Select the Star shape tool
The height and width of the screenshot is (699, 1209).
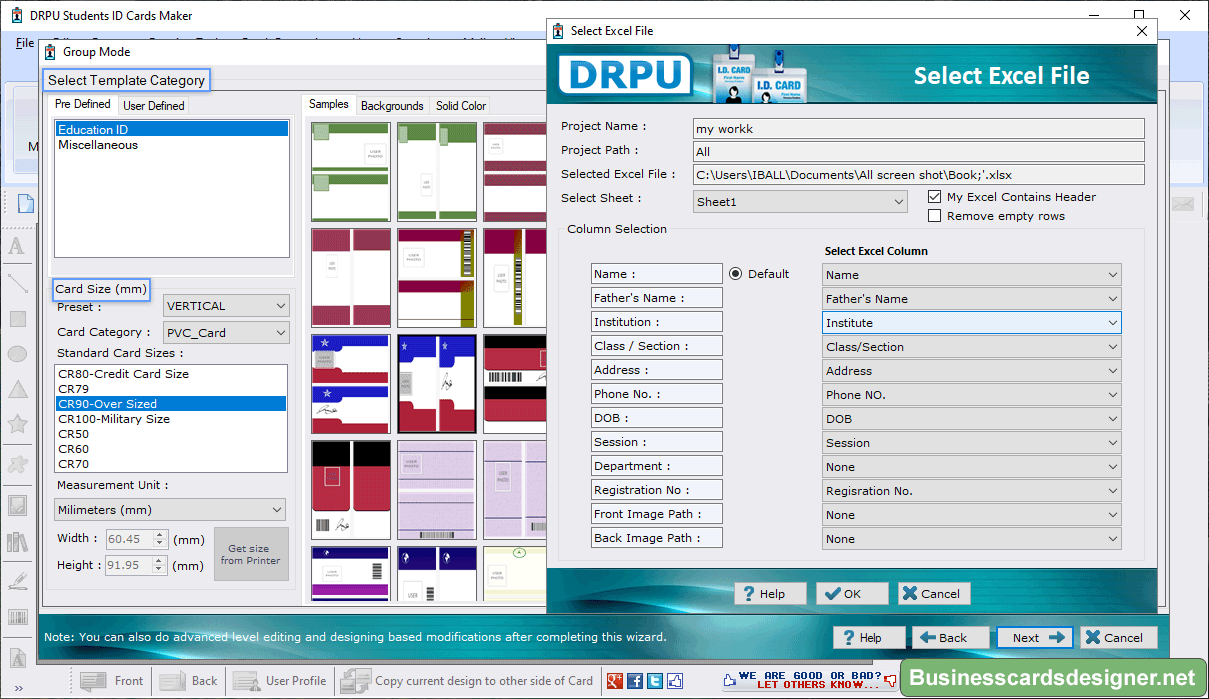click(x=17, y=425)
